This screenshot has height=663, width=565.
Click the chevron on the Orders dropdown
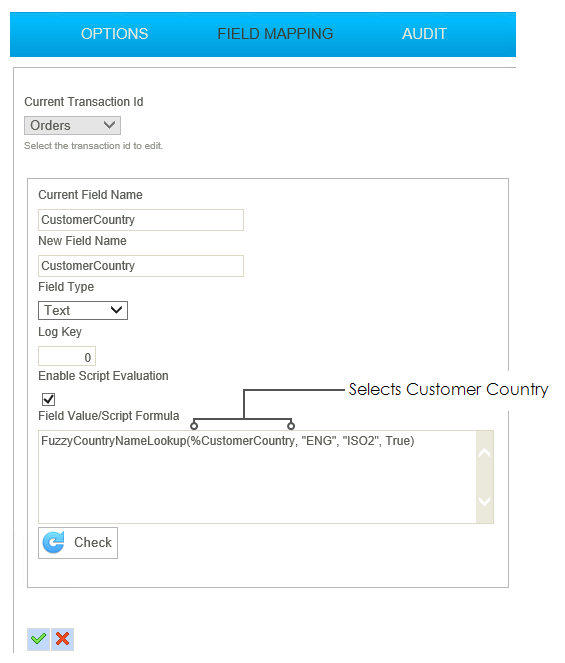109,125
